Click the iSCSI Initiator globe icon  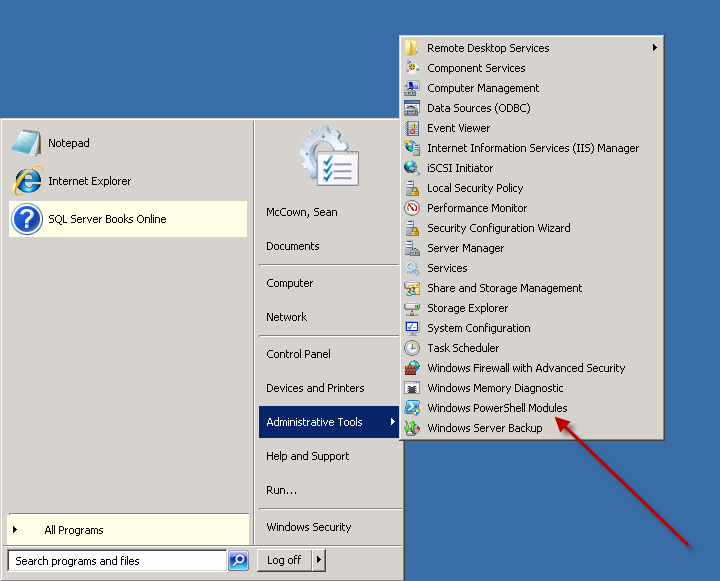pos(412,168)
